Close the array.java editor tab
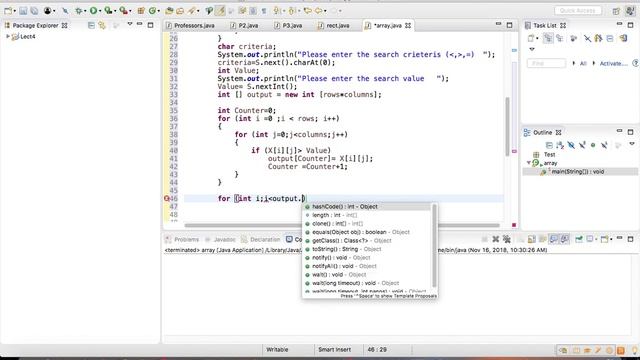 (408, 25)
